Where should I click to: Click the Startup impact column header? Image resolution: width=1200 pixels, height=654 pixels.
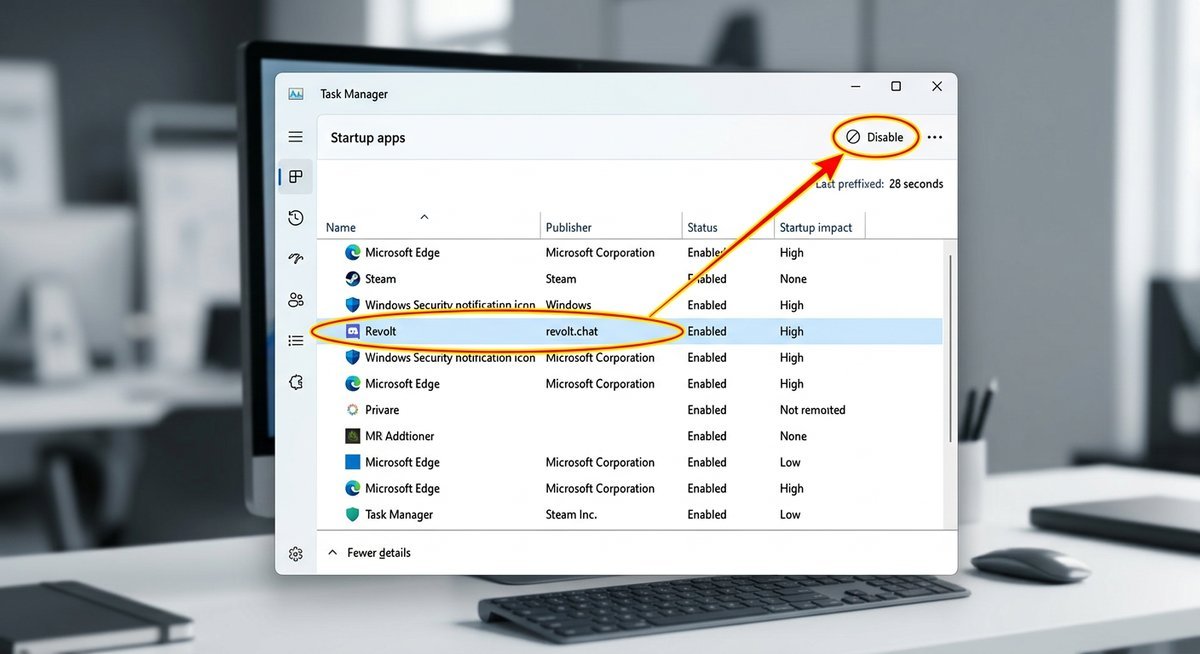tap(817, 227)
